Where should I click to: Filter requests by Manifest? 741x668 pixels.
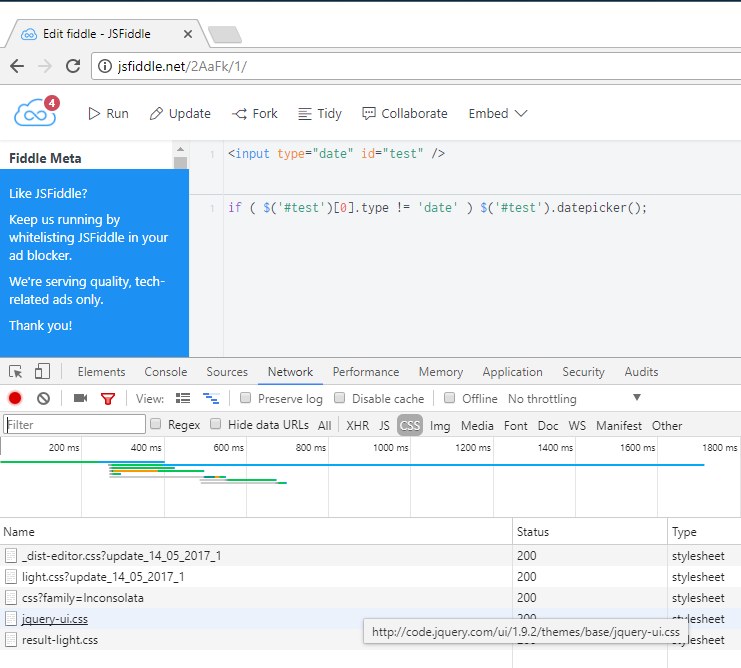619,426
